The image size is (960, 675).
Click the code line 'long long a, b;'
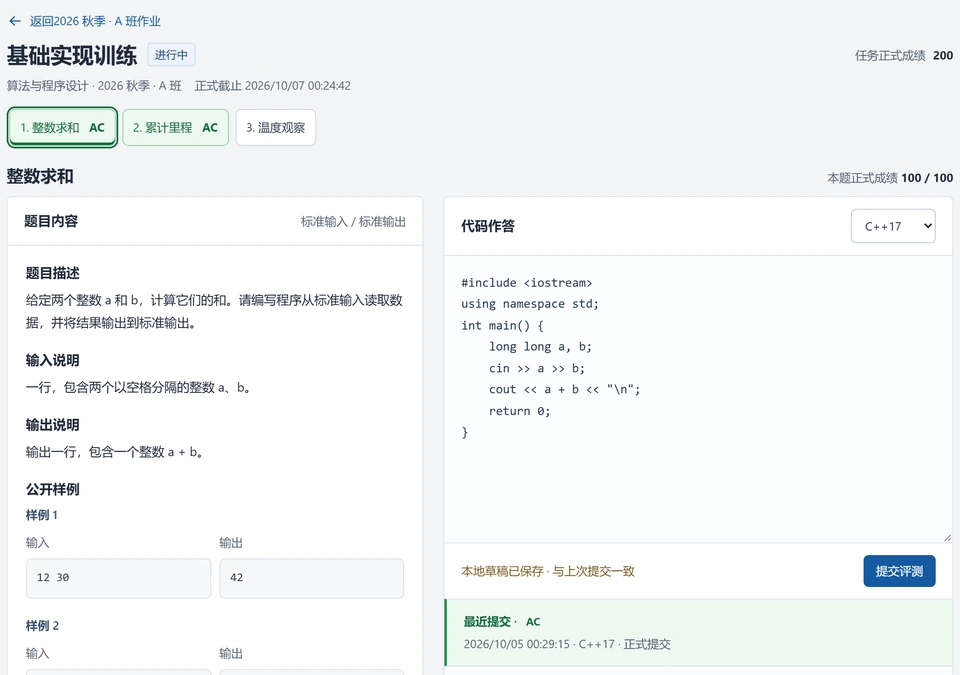coord(540,347)
